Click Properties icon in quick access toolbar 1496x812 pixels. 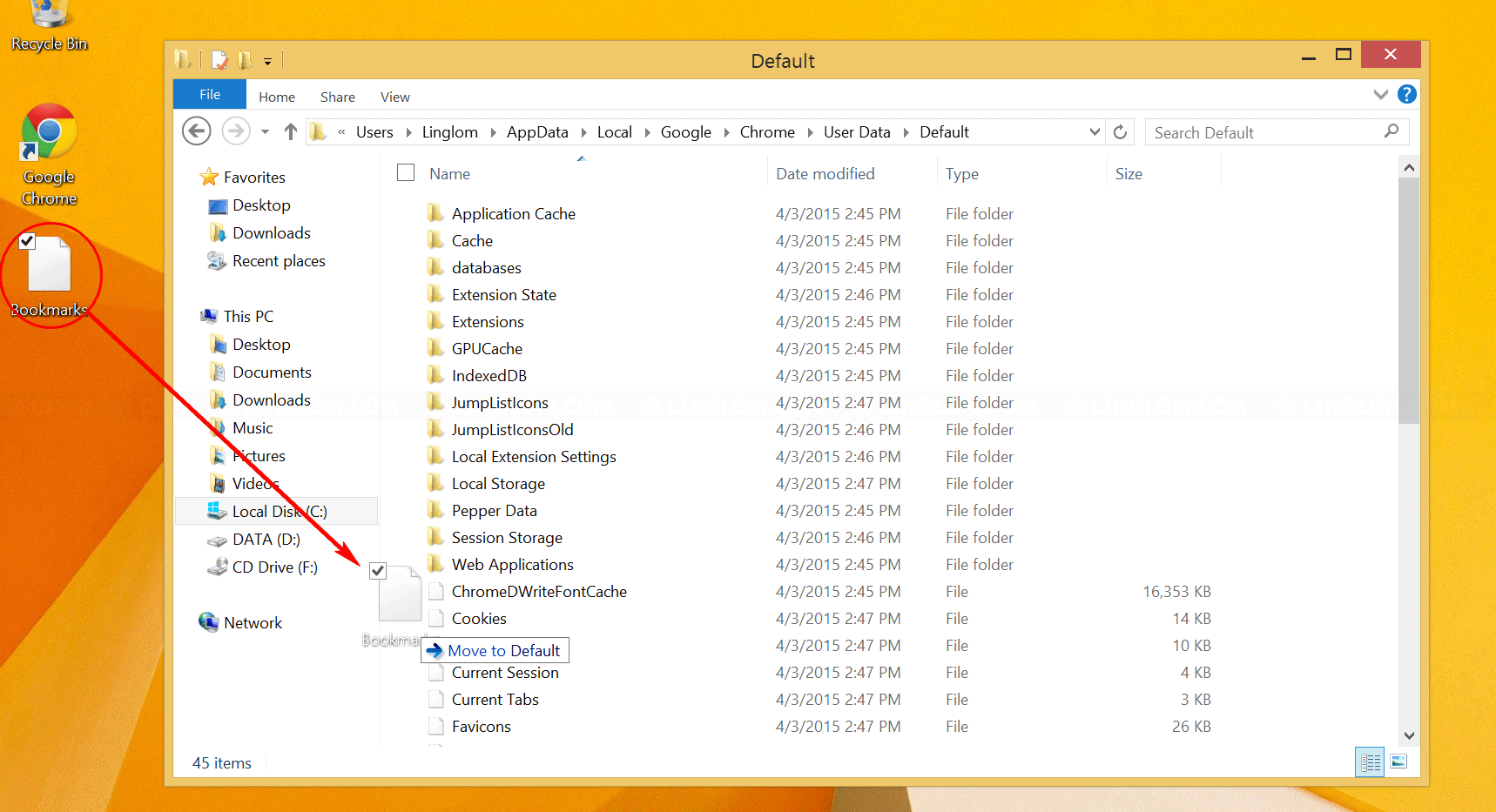(220, 60)
